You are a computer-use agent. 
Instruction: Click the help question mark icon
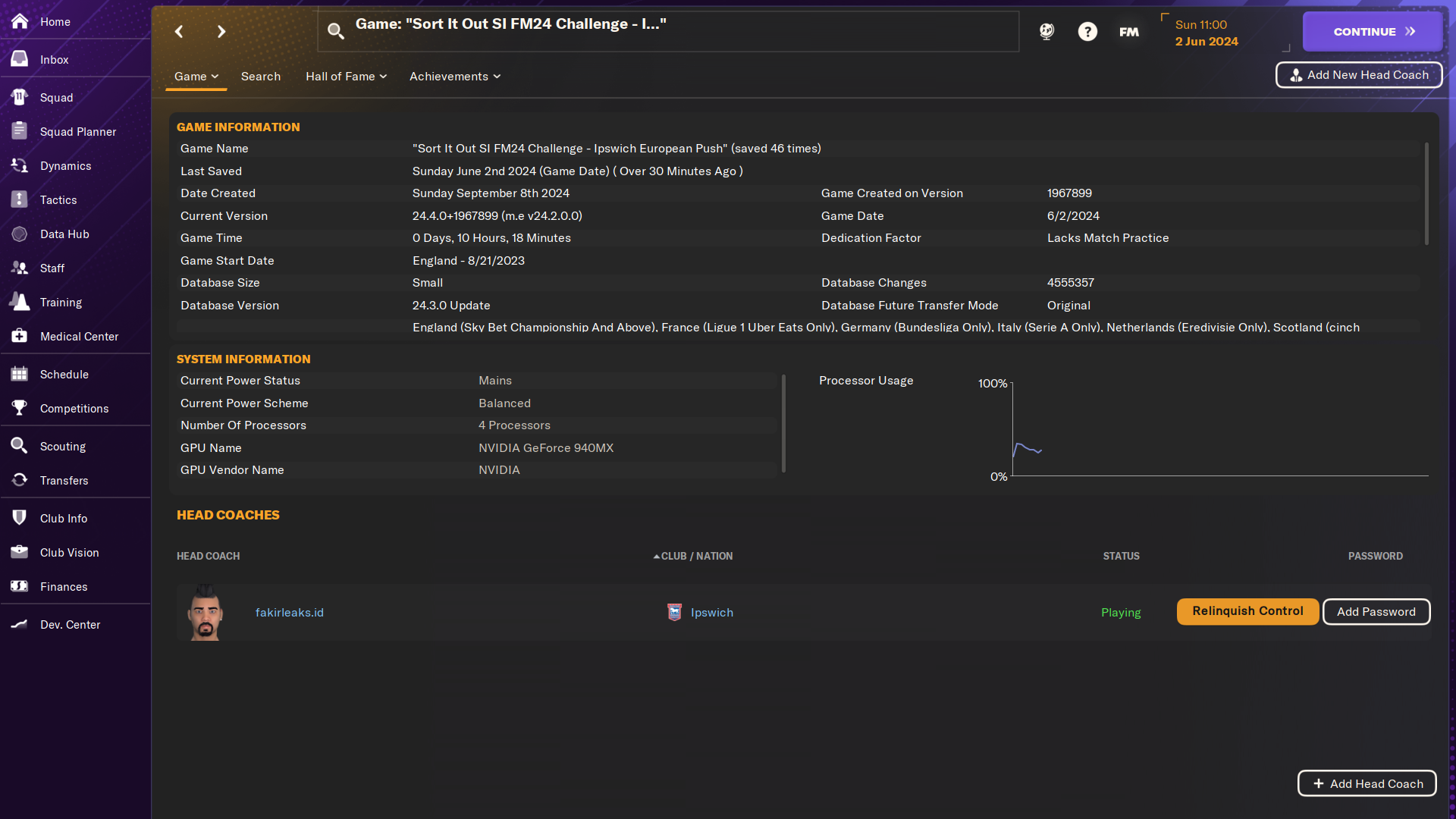1088,32
